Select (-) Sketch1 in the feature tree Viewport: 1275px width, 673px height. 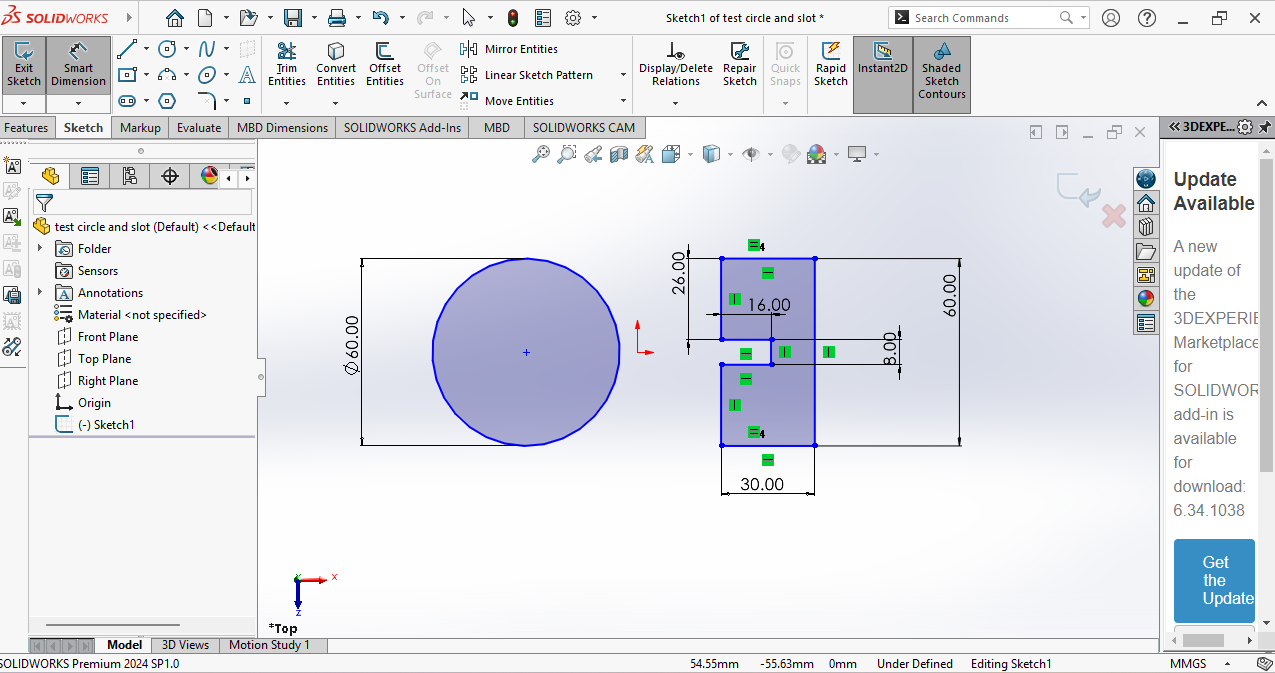(x=95, y=425)
